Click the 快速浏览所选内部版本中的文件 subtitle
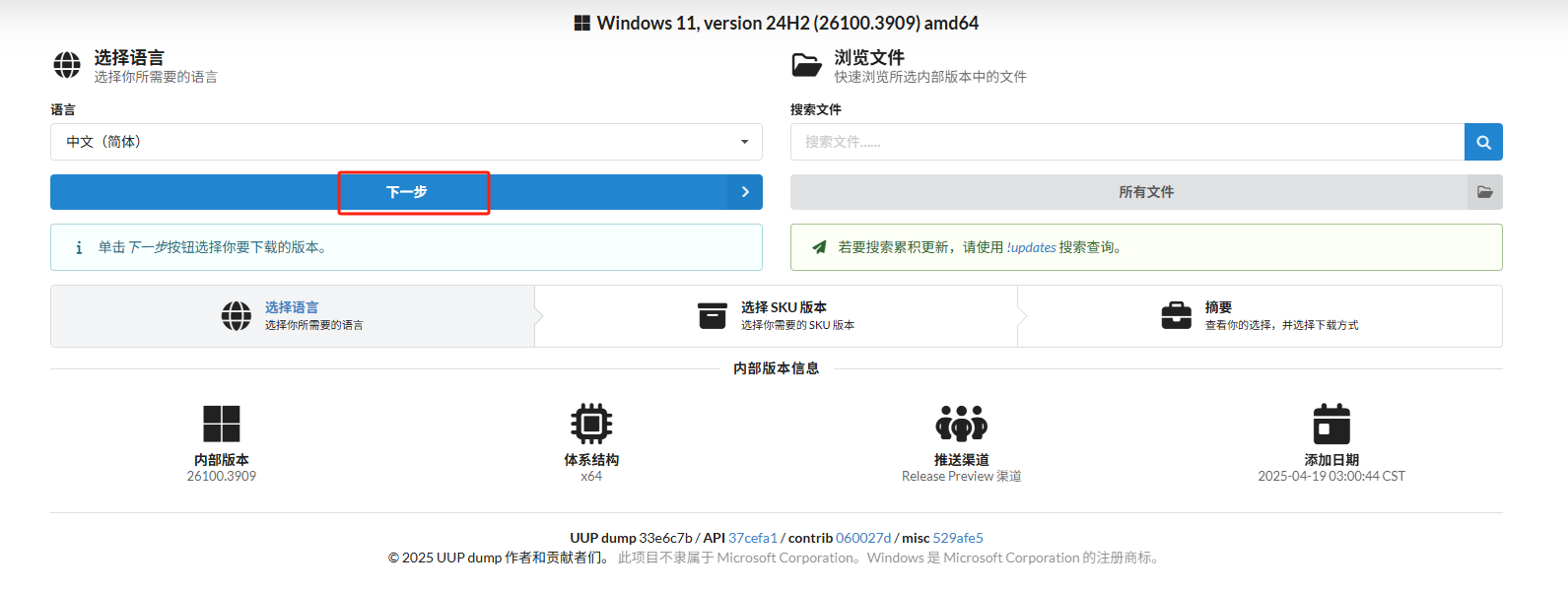The image size is (1568, 592). [930, 77]
